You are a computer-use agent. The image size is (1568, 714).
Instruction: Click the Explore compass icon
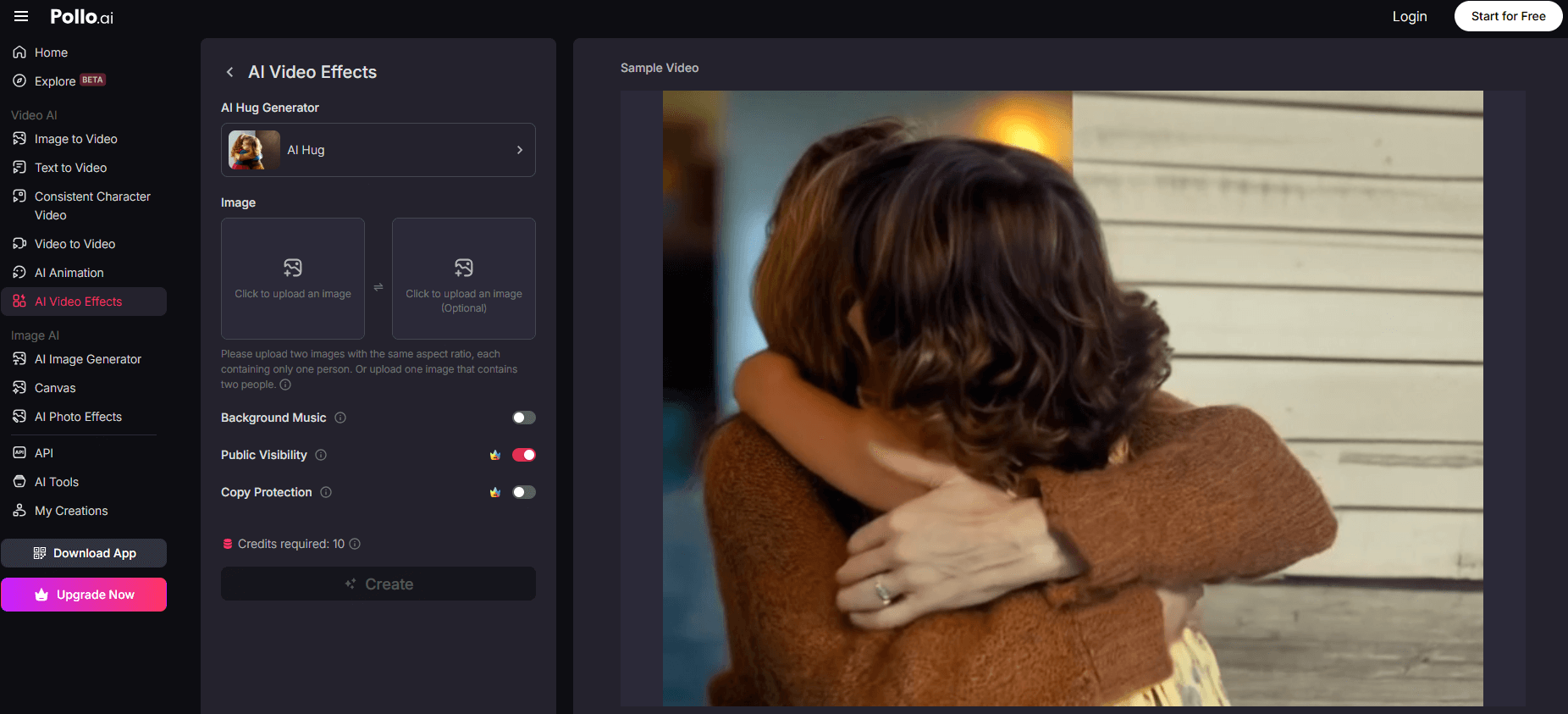[x=19, y=80]
